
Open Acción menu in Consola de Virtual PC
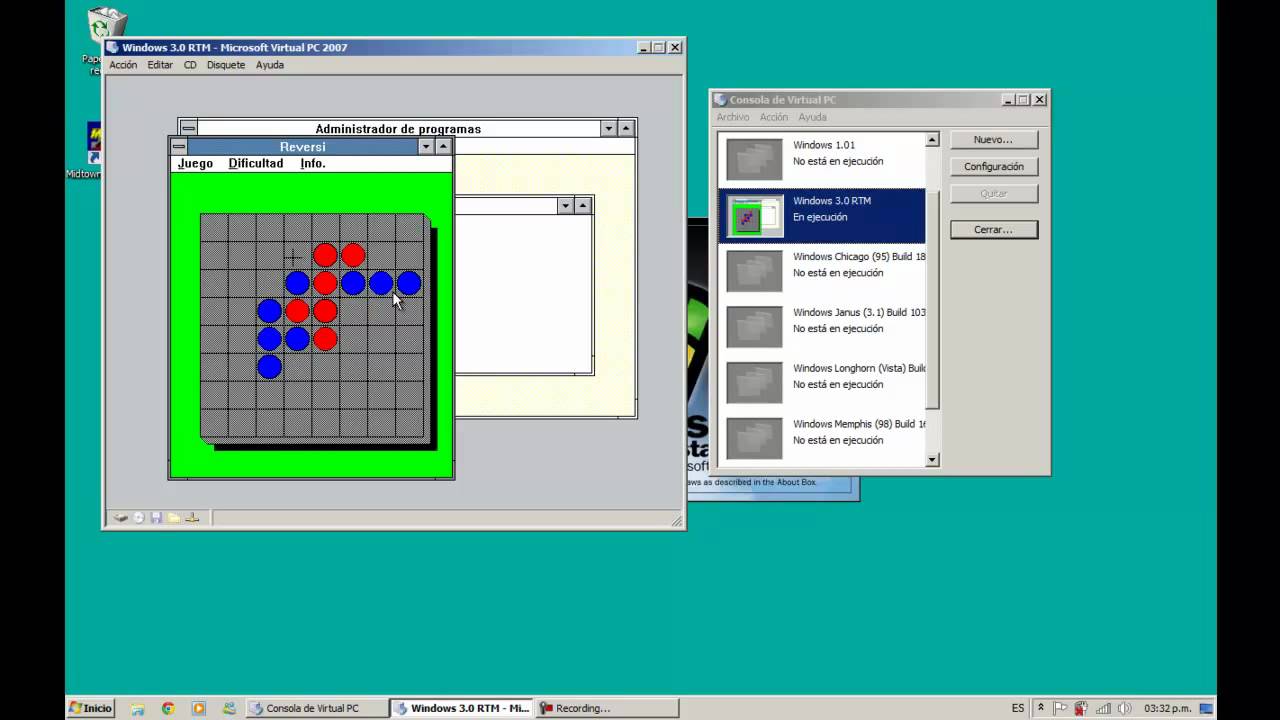[x=774, y=117]
